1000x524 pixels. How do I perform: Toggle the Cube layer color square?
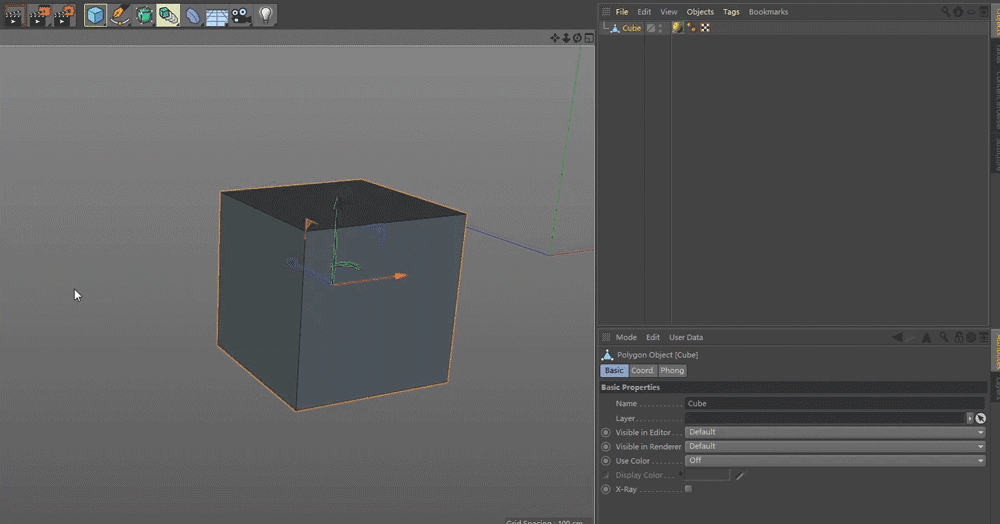coord(651,28)
